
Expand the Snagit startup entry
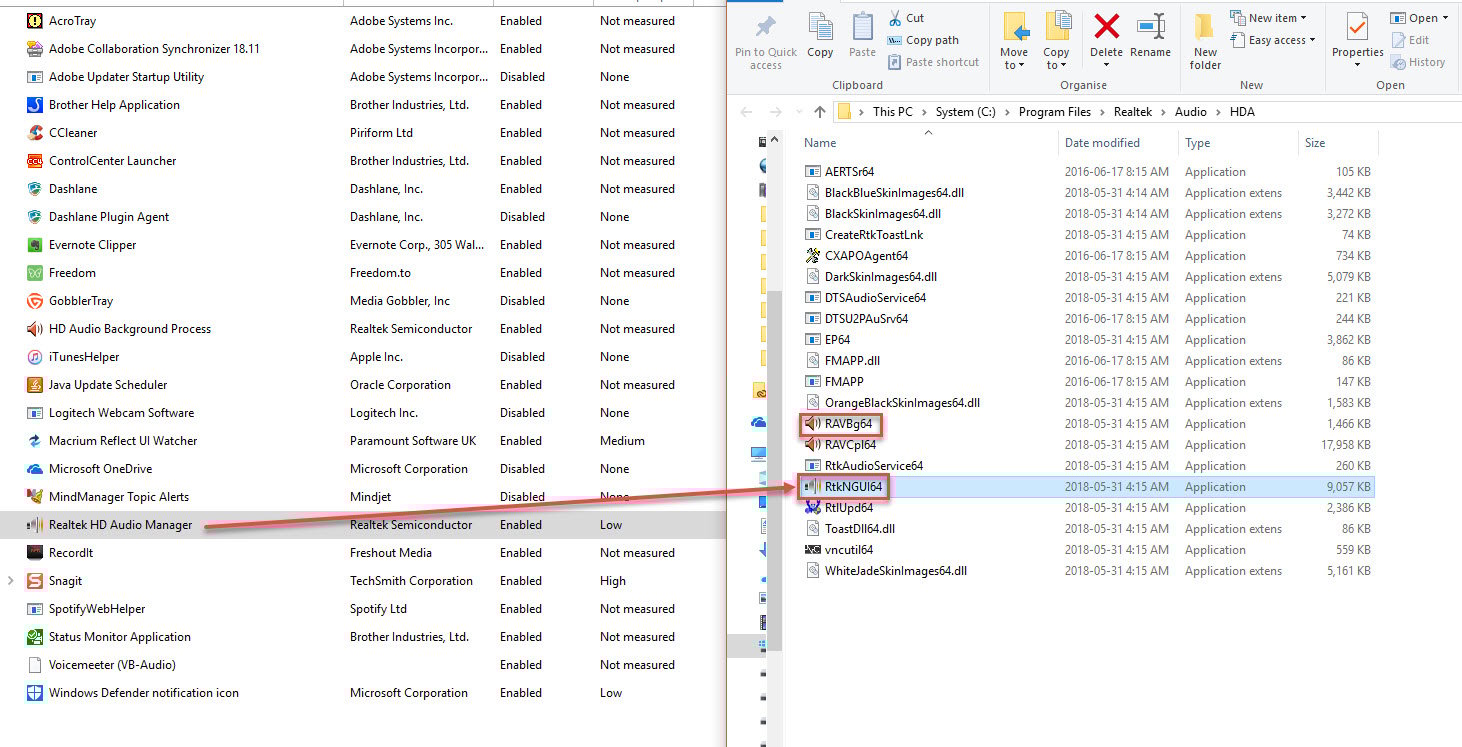[x=11, y=581]
